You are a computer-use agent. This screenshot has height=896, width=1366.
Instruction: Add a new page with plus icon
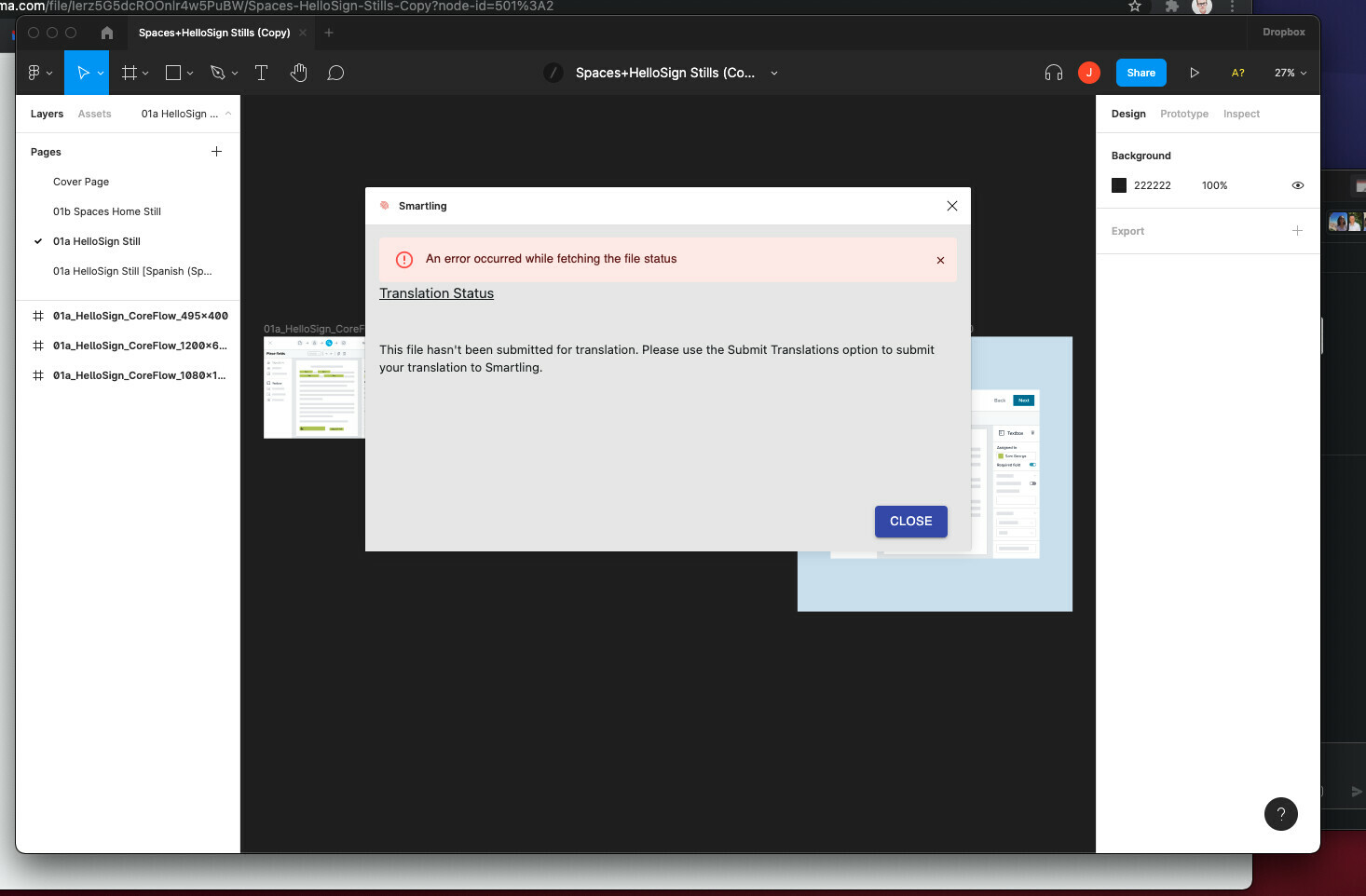click(216, 151)
